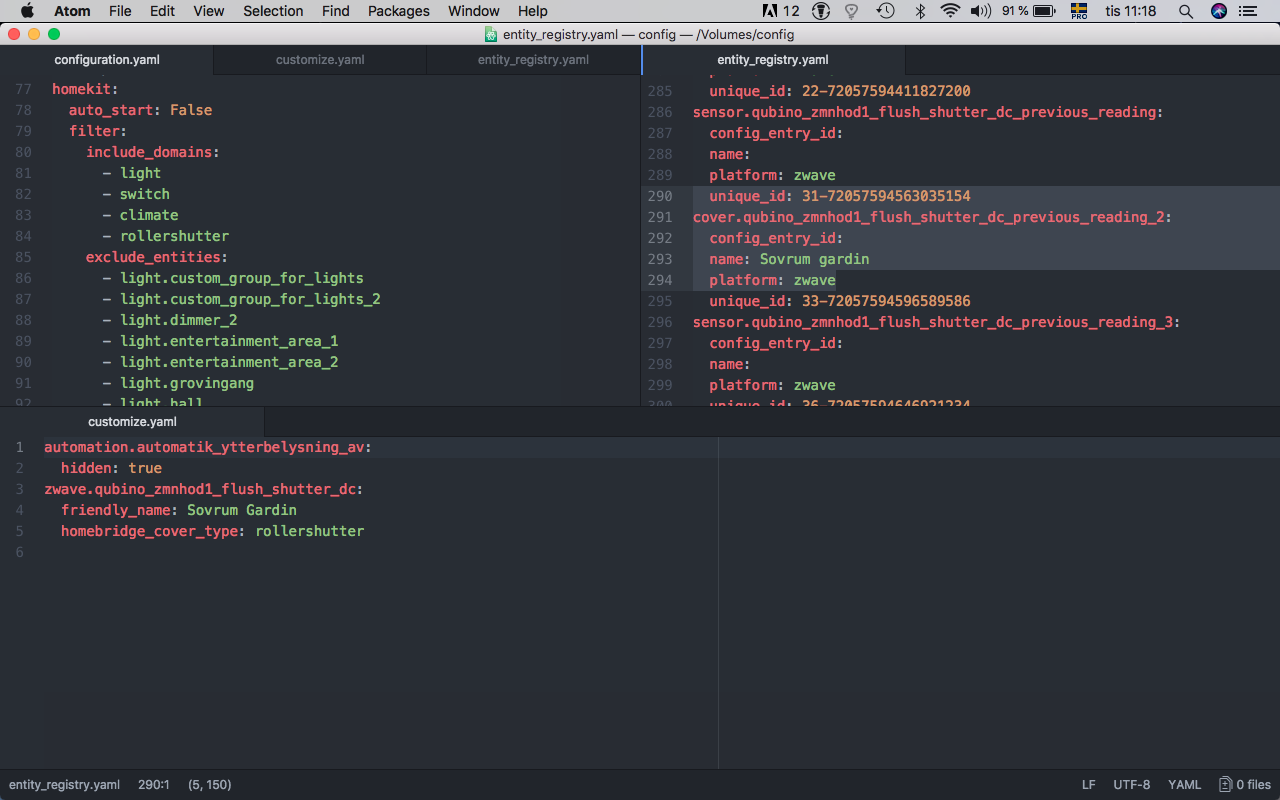Viewport: 1280px width, 800px height.
Task: Open the Swedish keyboard input source menu
Action: click(1079, 11)
